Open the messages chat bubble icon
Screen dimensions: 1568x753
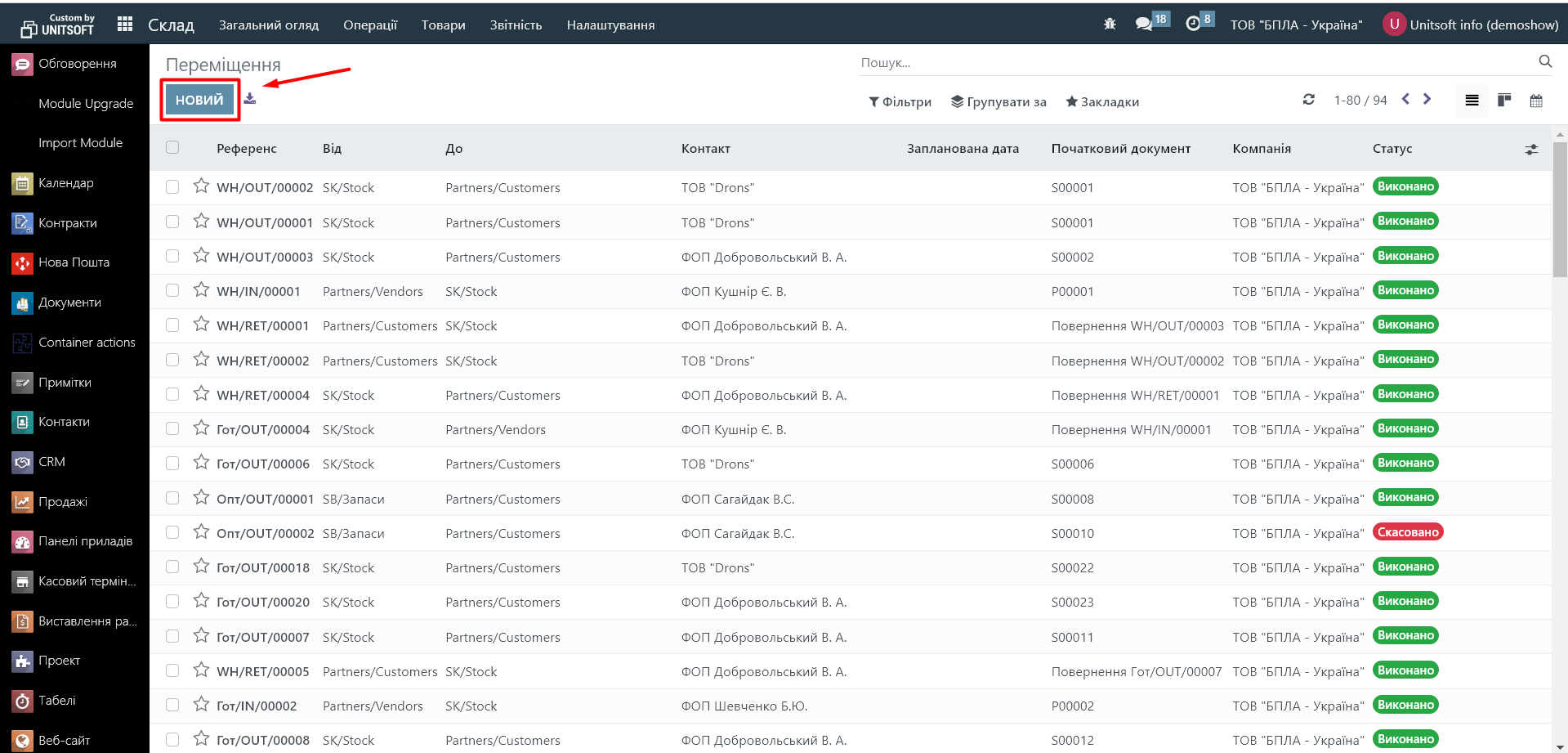coord(1144,25)
